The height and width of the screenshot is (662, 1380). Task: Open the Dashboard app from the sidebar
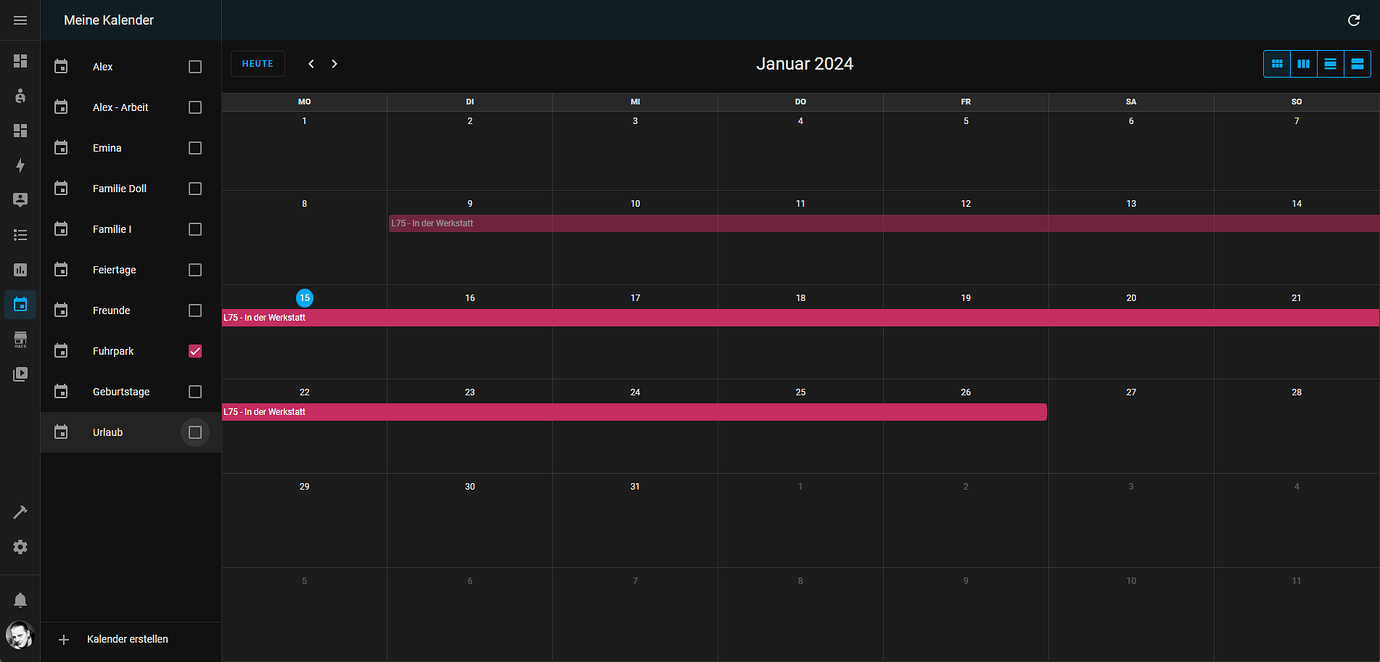point(20,61)
